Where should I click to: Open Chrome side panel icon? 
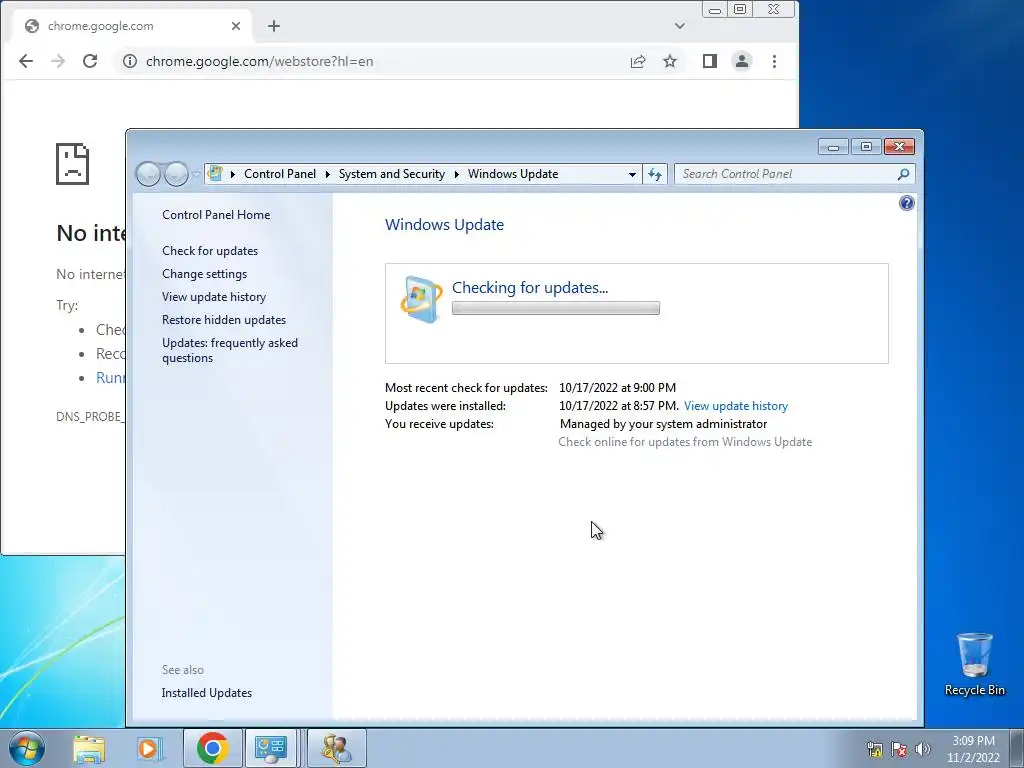[710, 61]
